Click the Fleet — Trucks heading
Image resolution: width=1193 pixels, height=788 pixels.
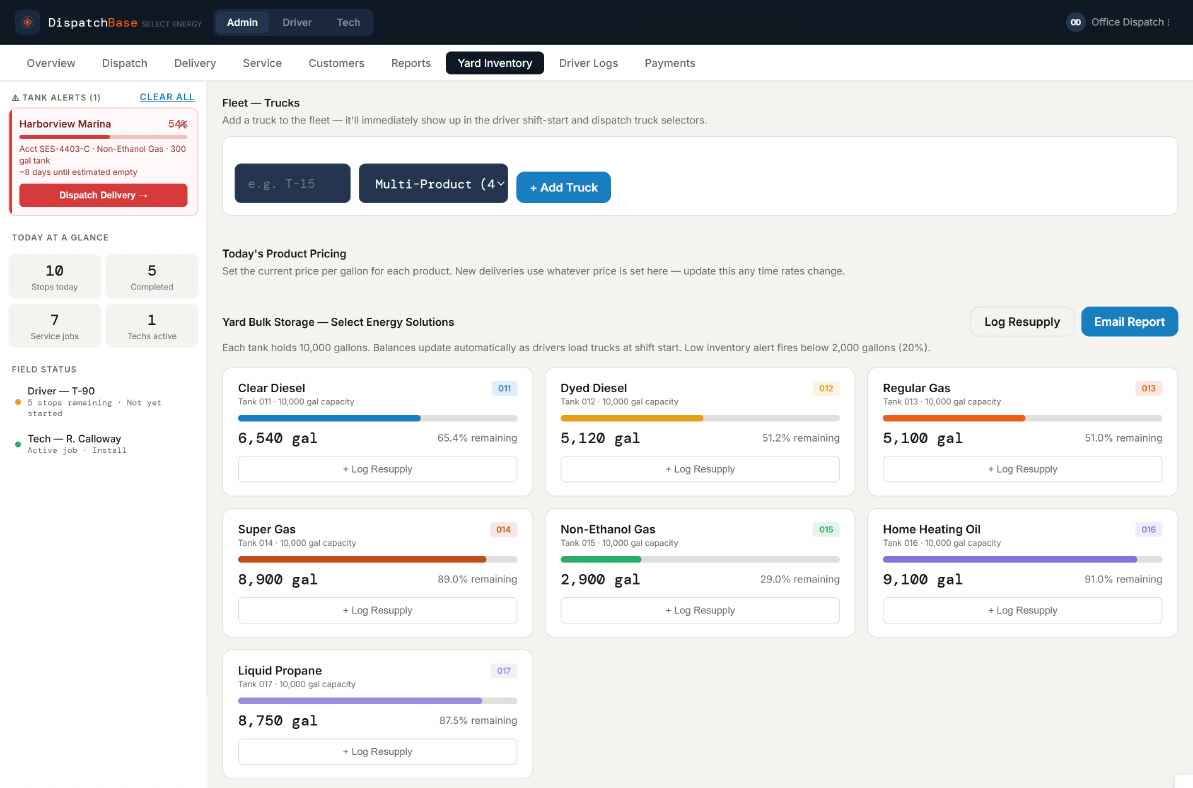(x=261, y=103)
